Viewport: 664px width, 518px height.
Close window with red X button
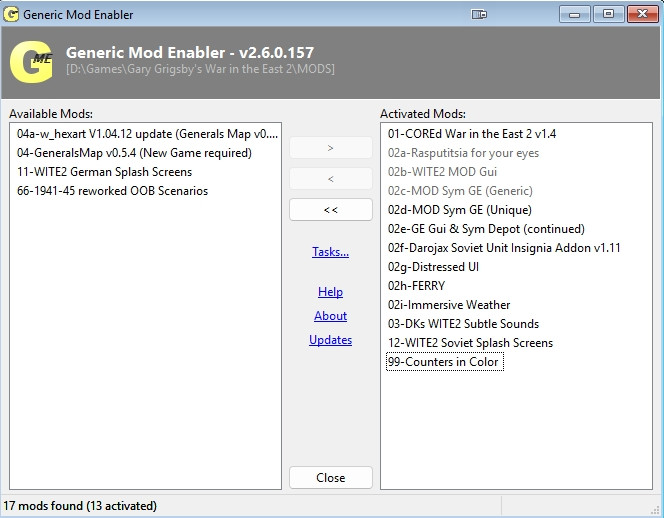(x=642, y=14)
